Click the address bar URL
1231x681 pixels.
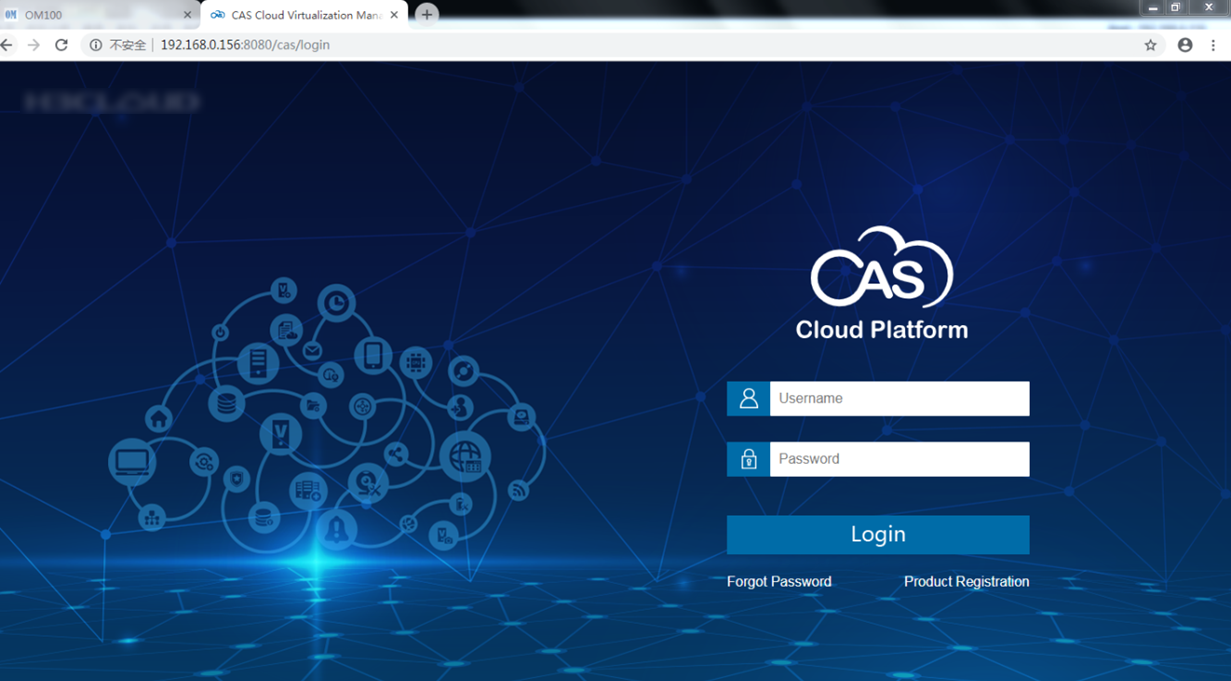pyautogui.click(x=245, y=45)
